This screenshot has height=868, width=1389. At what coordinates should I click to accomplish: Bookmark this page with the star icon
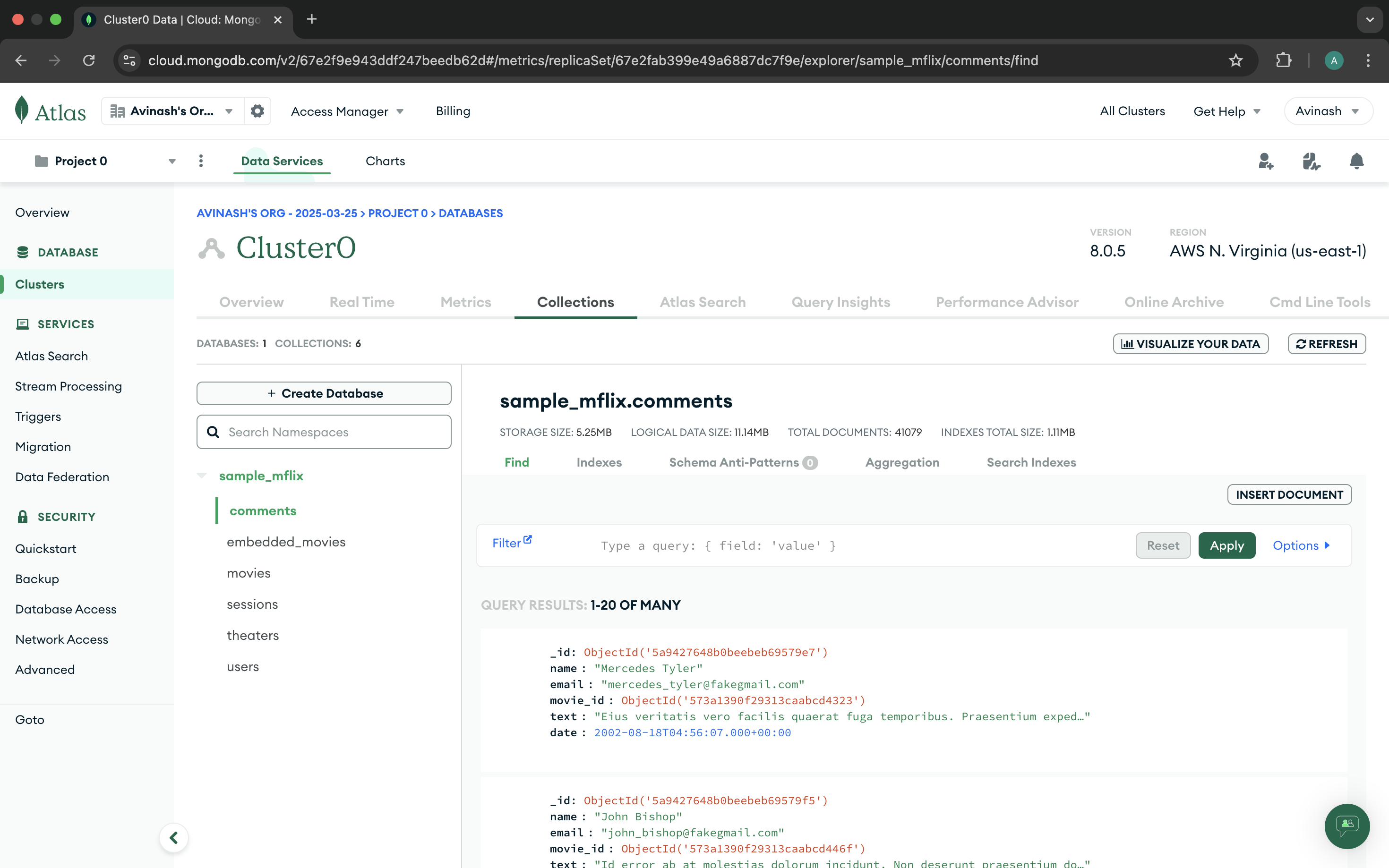[x=1235, y=60]
